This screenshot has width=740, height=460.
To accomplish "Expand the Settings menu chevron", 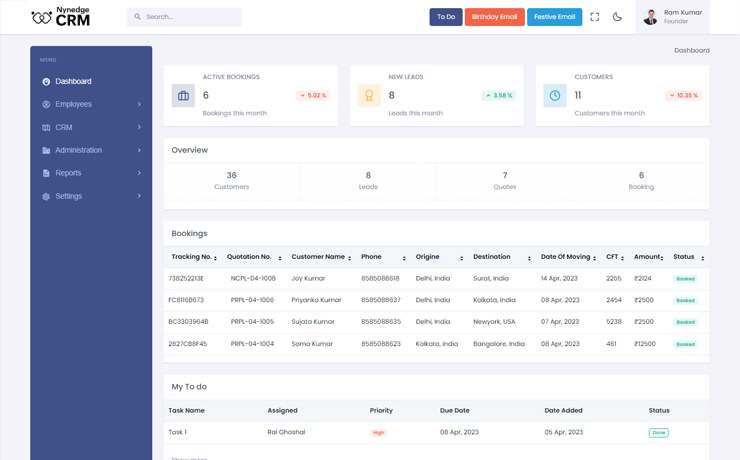I will coord(139,196).
